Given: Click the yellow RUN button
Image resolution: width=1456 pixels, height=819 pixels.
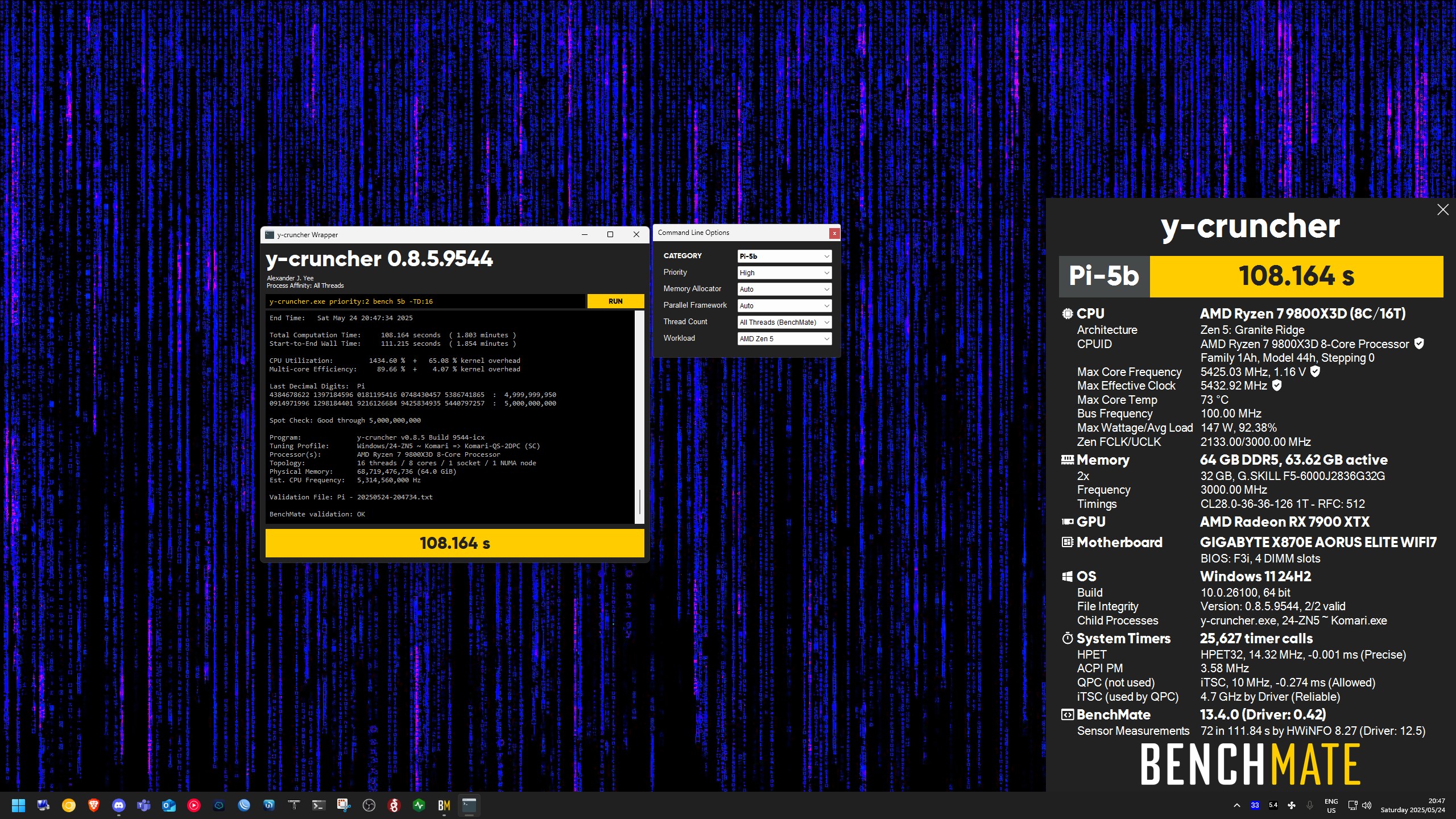Looking at the screenshot, I should (615, 301).
